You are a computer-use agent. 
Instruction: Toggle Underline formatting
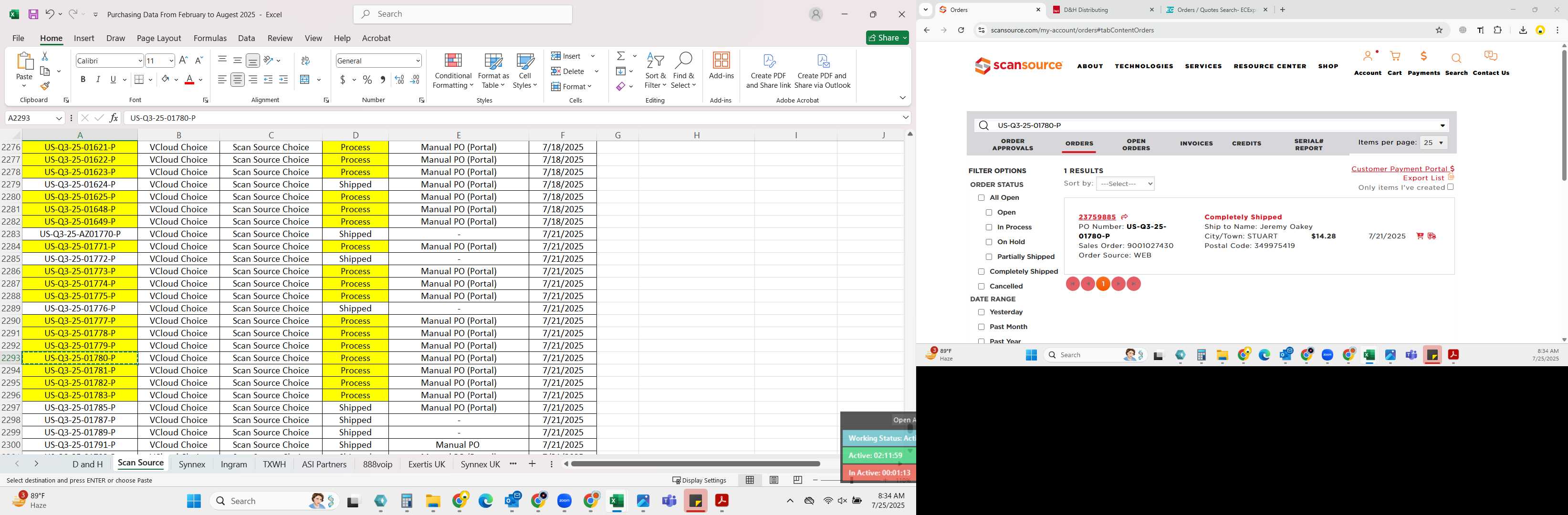point(113,80)
